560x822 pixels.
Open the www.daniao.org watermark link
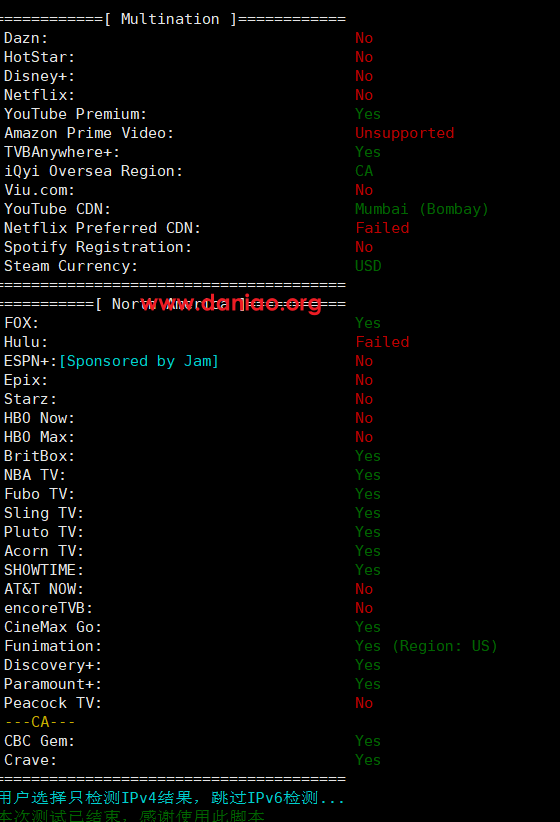click(231, 303)
